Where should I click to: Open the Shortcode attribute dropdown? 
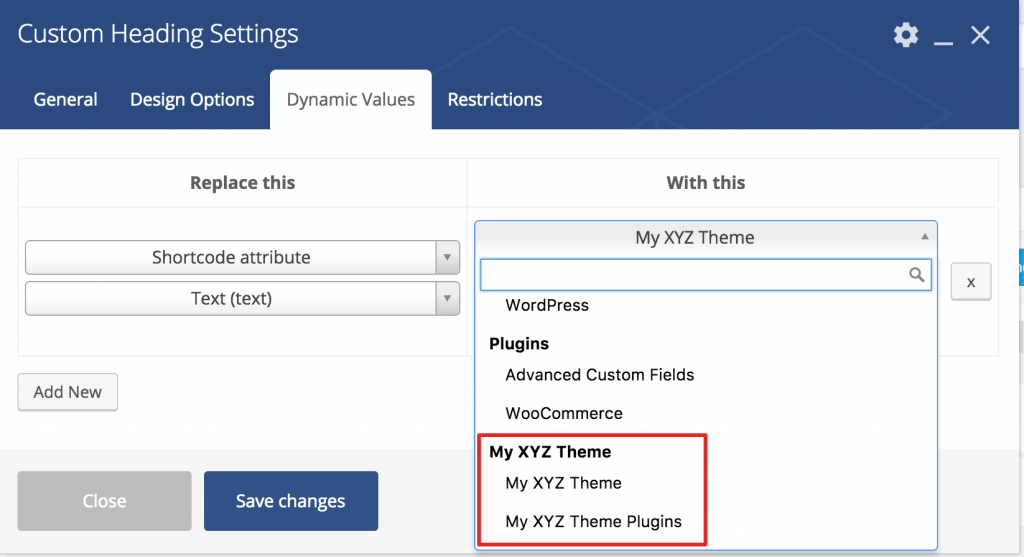[x=242, y=257]
